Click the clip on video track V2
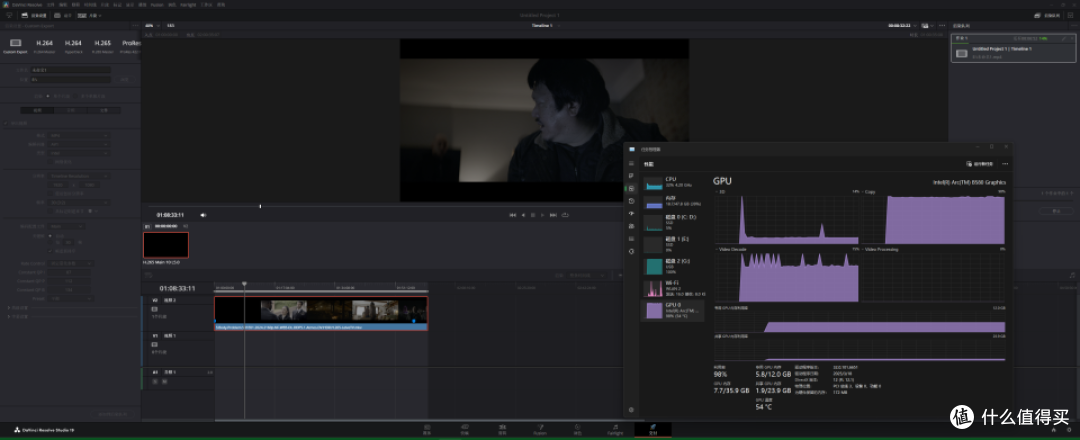1080x440 pixels. tap(321, 313)
